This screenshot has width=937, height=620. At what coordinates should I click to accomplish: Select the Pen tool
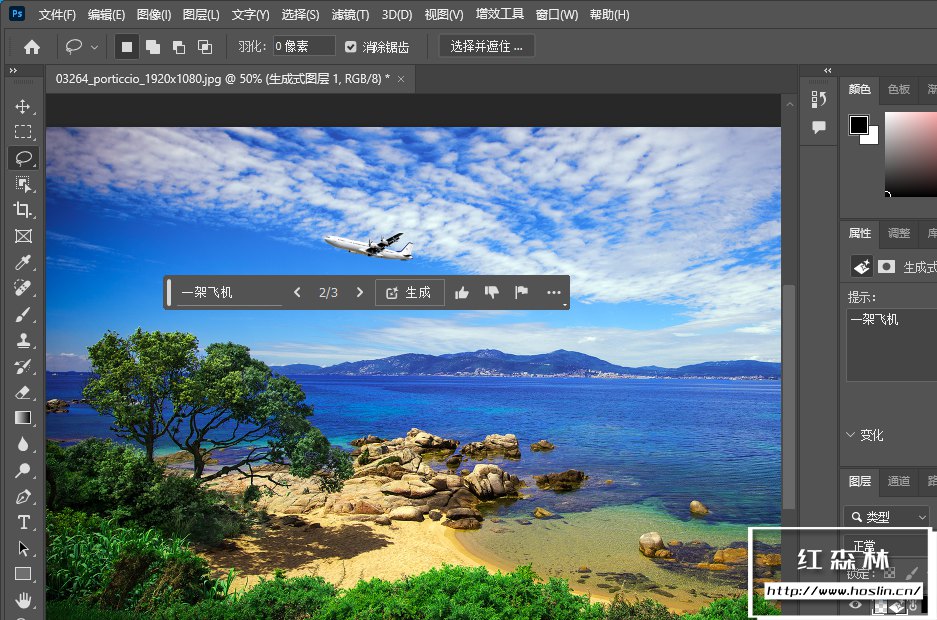pyautogui.click(x=23, y=496)
